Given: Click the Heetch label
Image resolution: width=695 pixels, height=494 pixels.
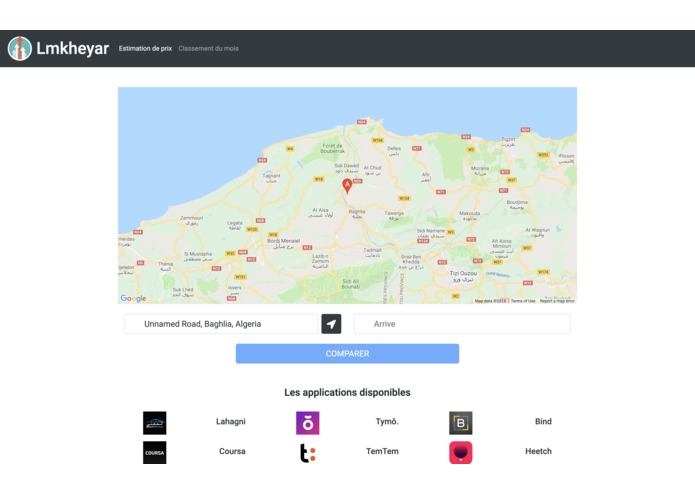Looking at the screenshot, I should 538,451.
